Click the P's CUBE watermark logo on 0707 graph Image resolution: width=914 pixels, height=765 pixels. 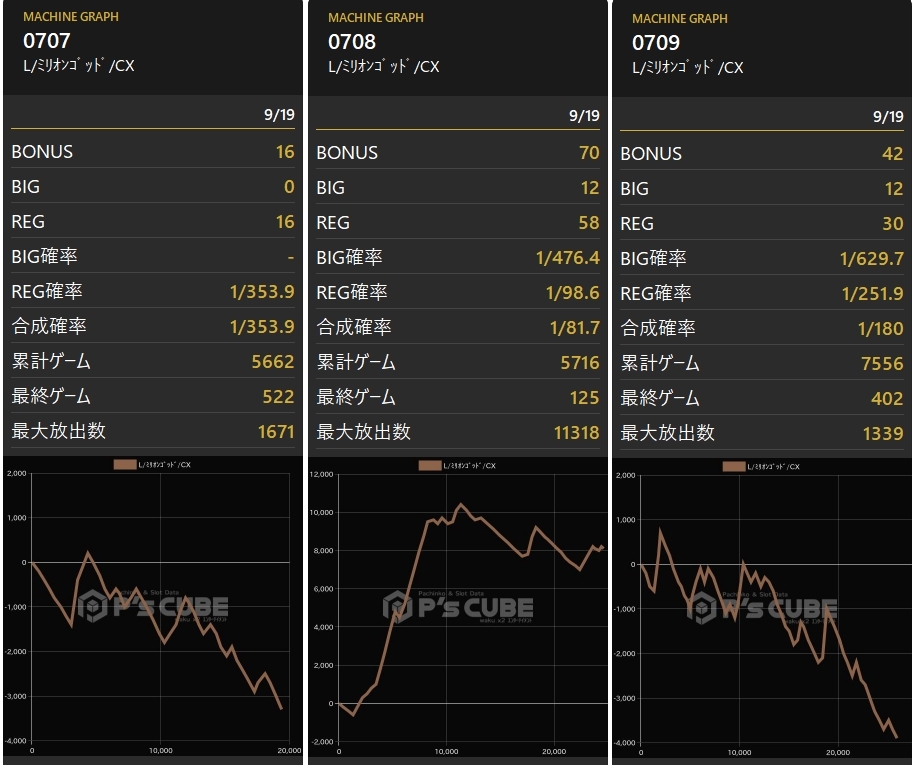[x=153, y=606]
